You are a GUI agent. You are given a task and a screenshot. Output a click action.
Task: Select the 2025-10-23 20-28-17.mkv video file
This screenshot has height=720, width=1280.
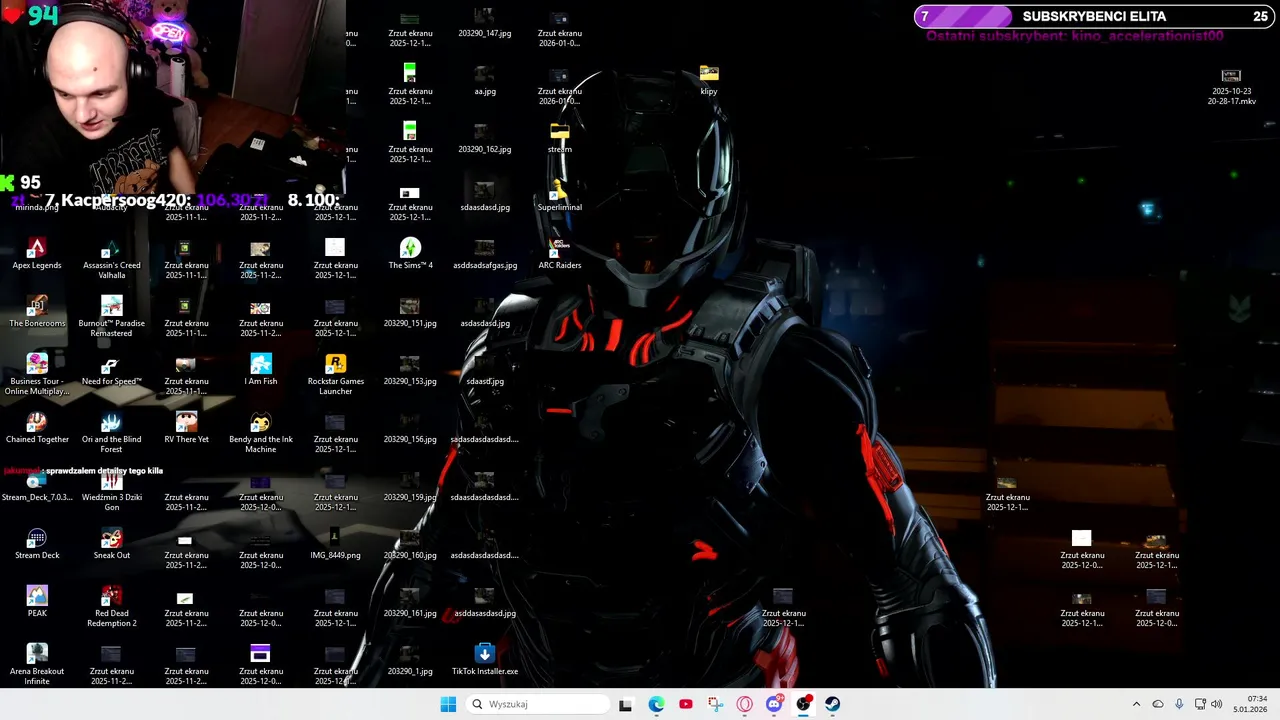[x=1231, y=86]
